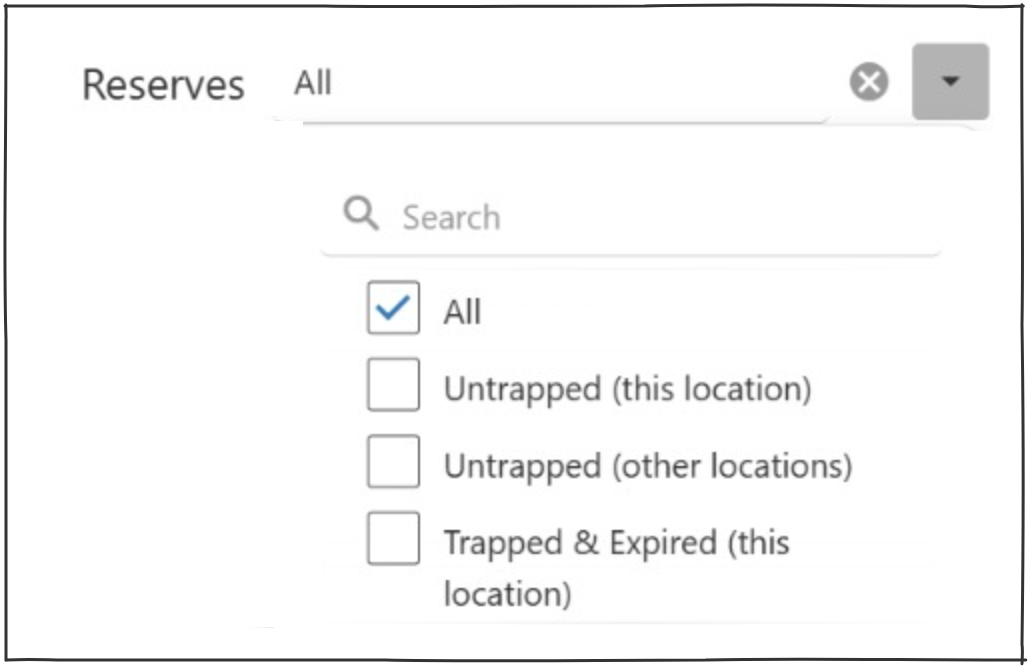This screenshot has width=1028, height=666.
Task: Uncheck the All checkbox
Action: [392, 310]
